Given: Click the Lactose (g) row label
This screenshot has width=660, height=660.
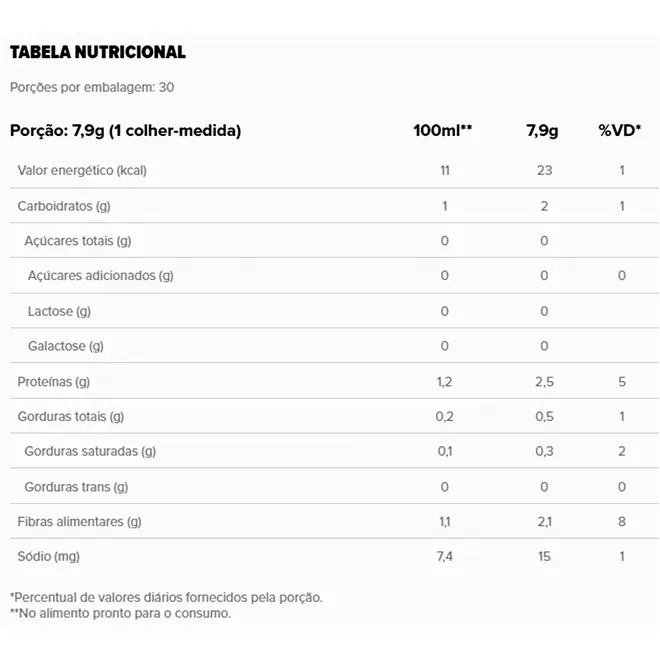Looking at the screenshot, I should [x=59, y=311].
